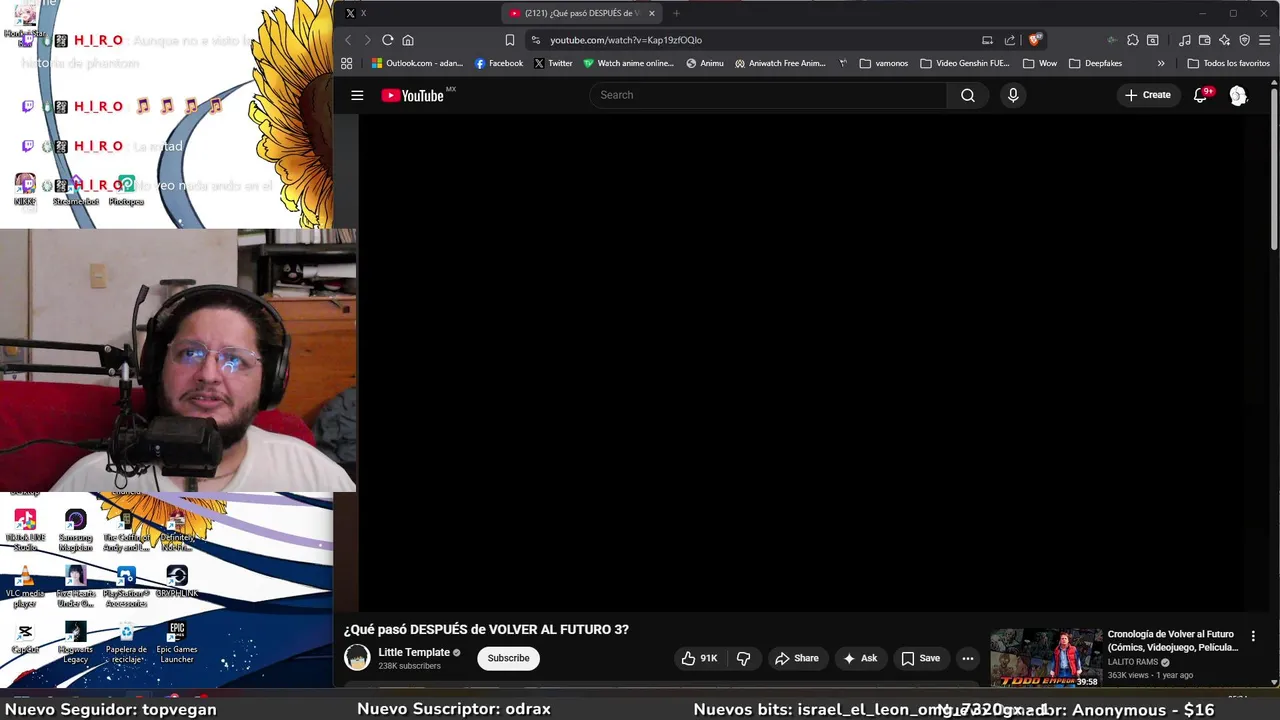Click the Create button on YouTube

[x=1148, y=95]
